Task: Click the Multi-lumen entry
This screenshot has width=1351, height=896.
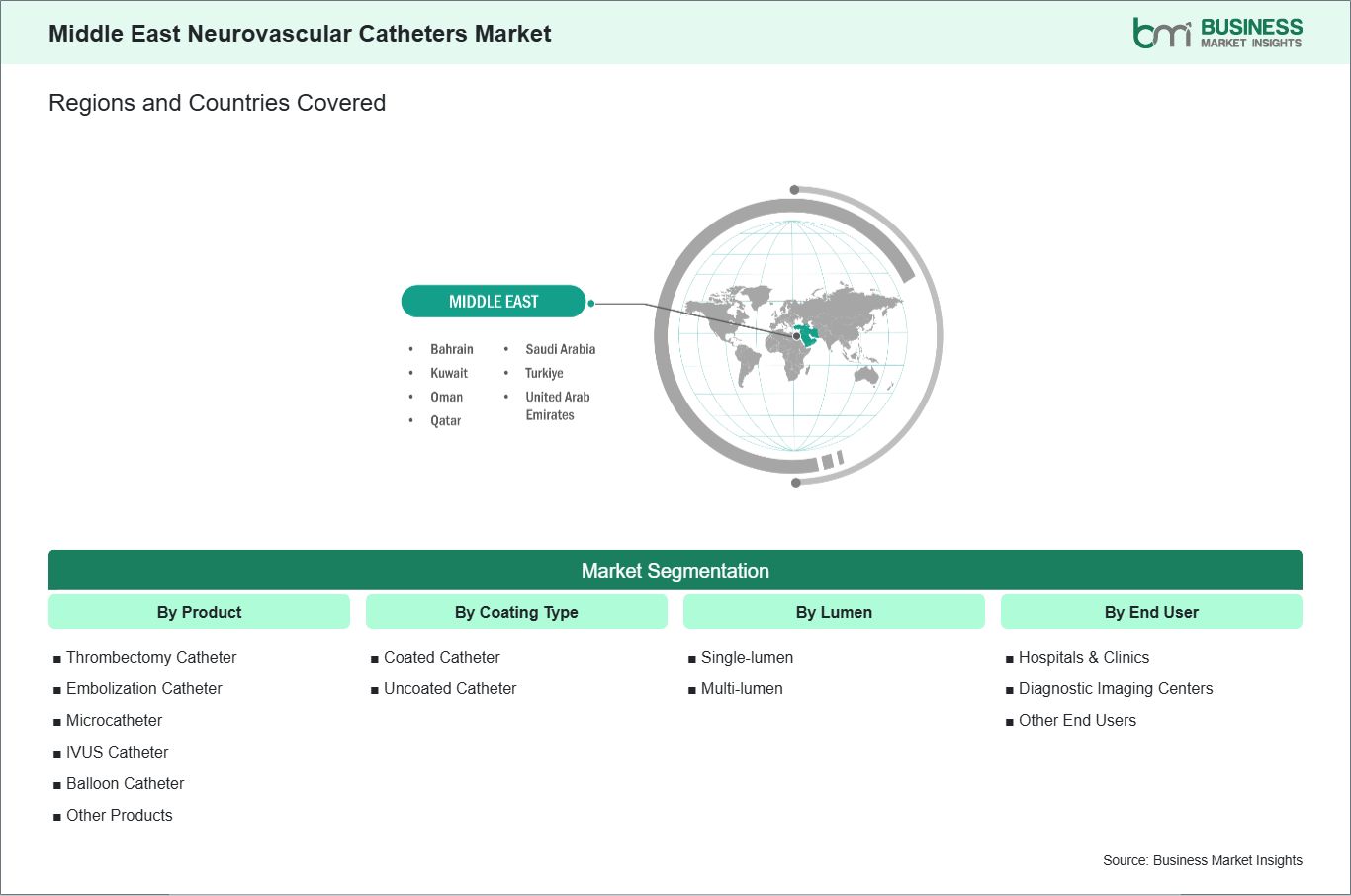Action: 742,688
